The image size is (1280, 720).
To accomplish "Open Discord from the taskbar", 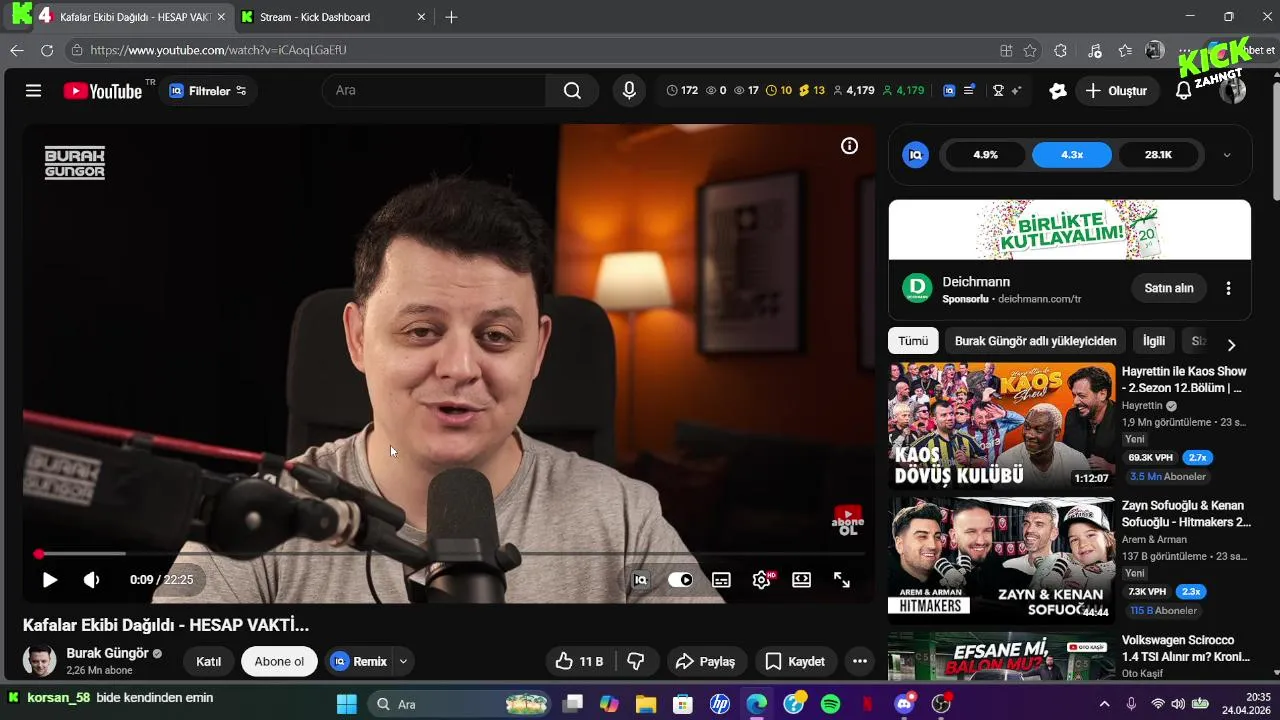I will [x=904, y=704].
